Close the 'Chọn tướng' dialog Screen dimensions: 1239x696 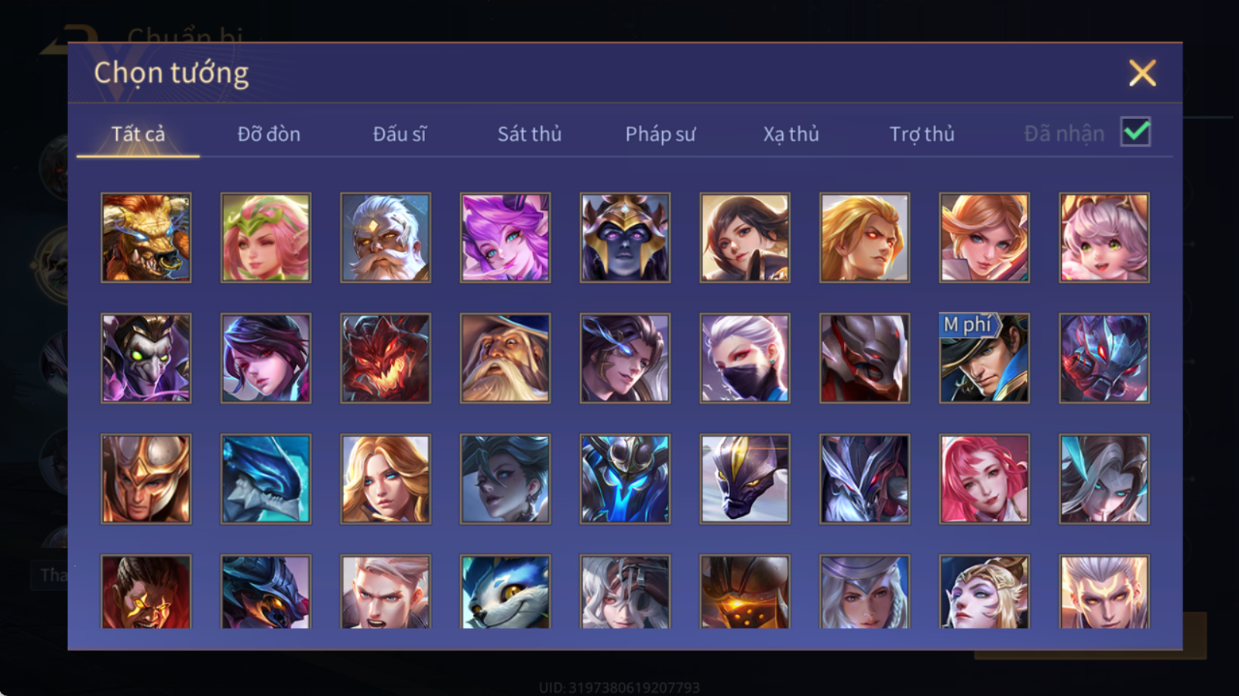(x=1142, y=73)
